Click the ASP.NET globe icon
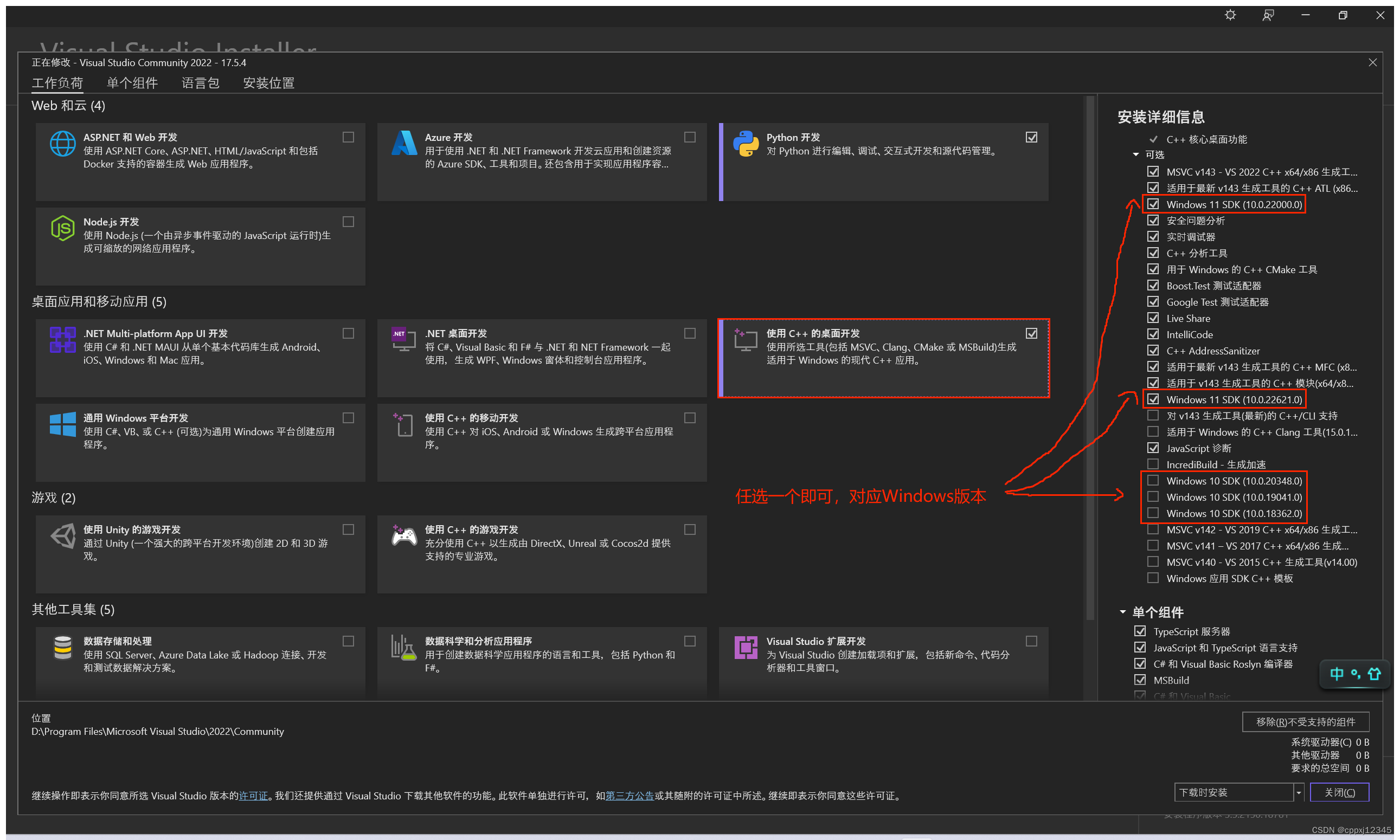The width and height of the screenshot is (1400, 840). 62,144
